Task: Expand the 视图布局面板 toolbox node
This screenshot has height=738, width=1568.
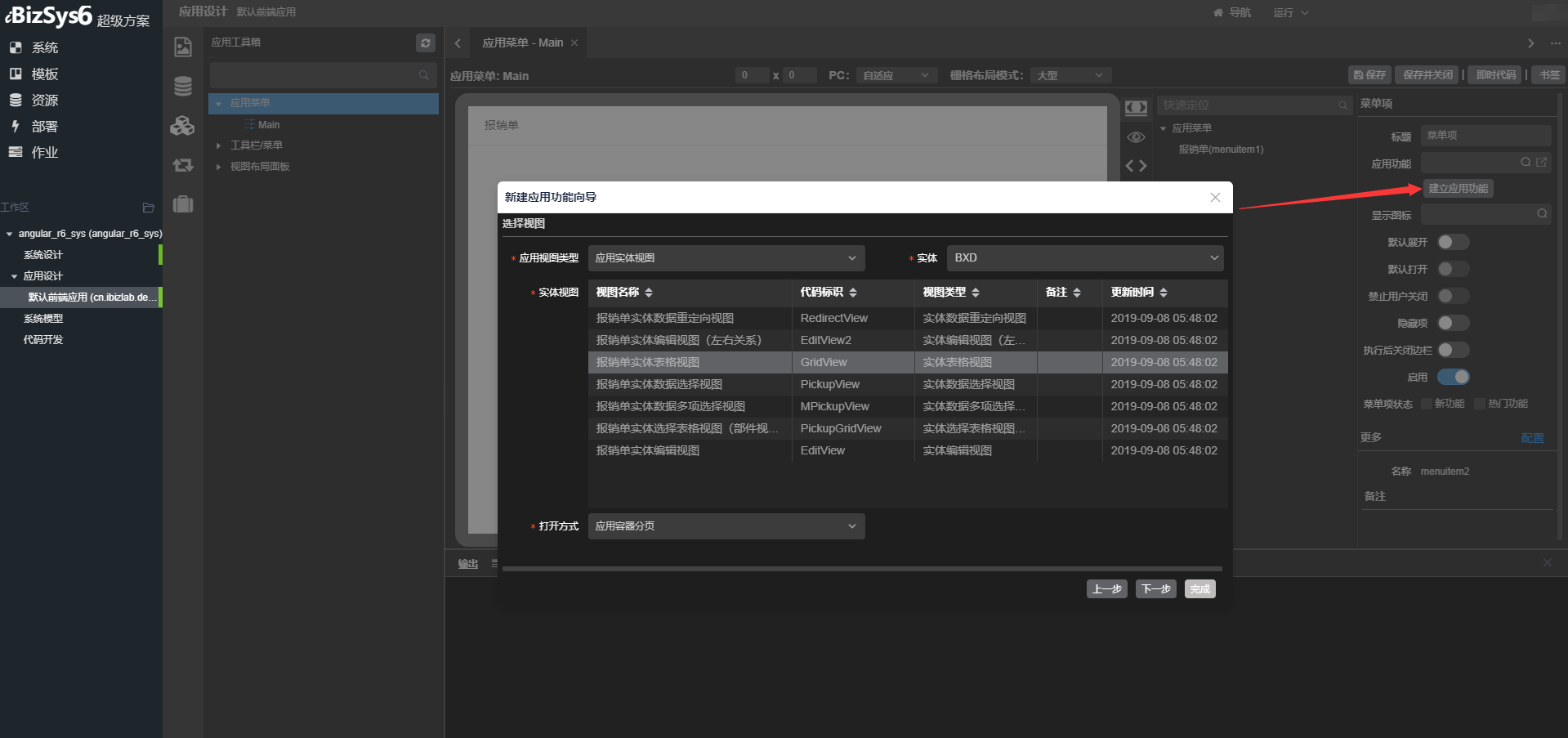Action: coord(218,167)
